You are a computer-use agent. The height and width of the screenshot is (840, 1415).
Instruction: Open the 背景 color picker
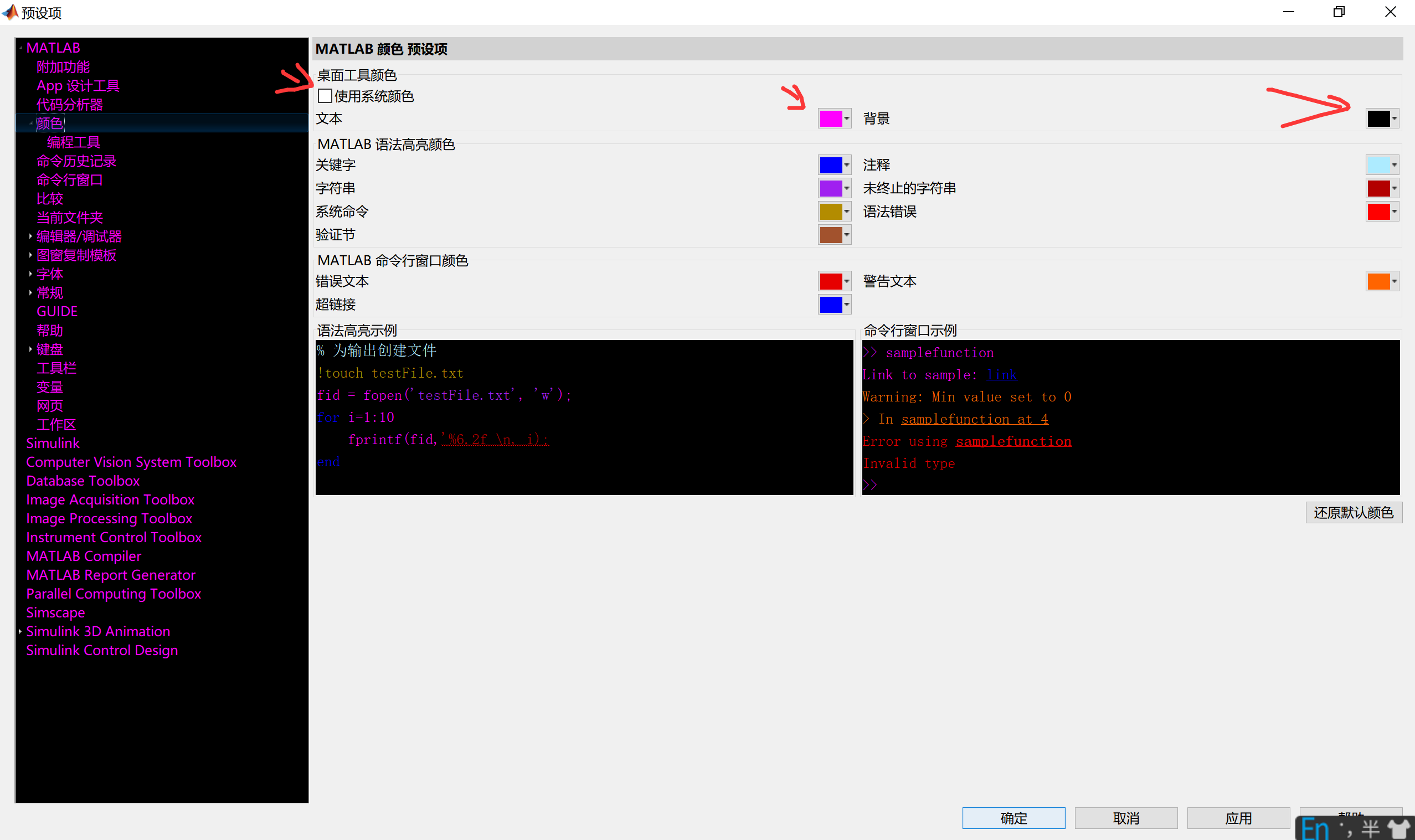(1382, 118)
